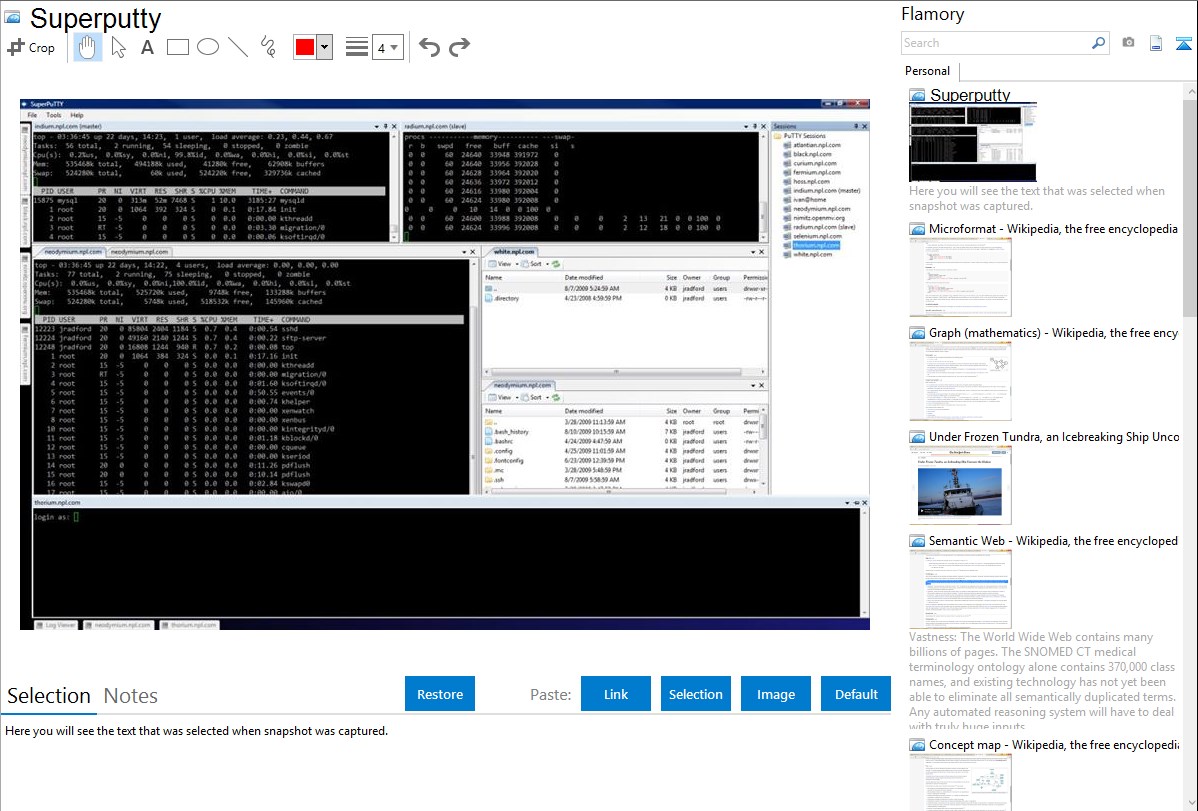Click the Concept map - Wikipedia title
1198x811 pixels.
pos(1054,744)
